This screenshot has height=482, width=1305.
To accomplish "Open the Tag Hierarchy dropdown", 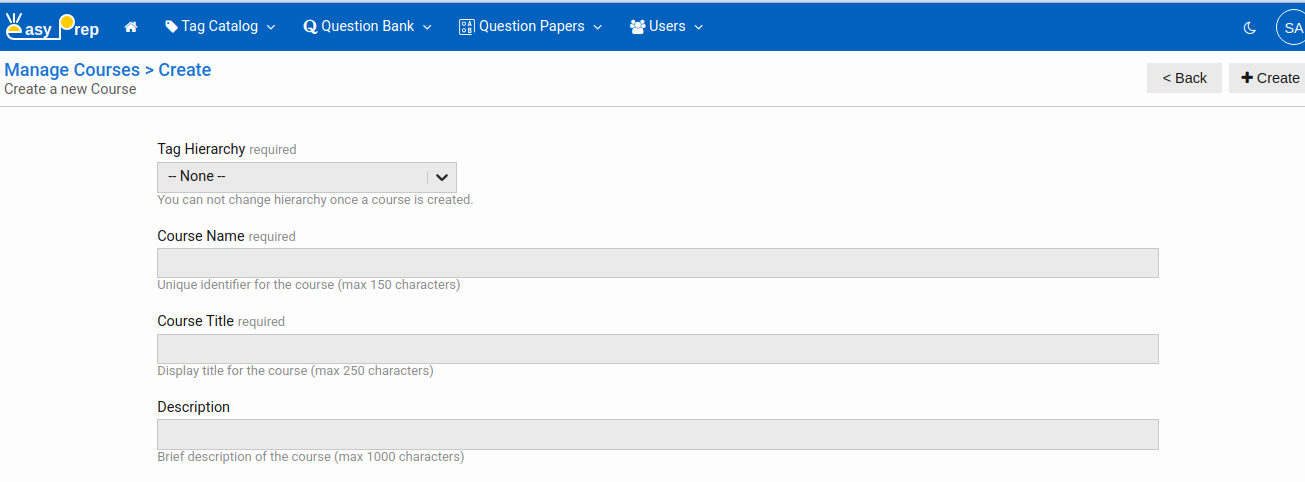I will click(x=306, y=177).
